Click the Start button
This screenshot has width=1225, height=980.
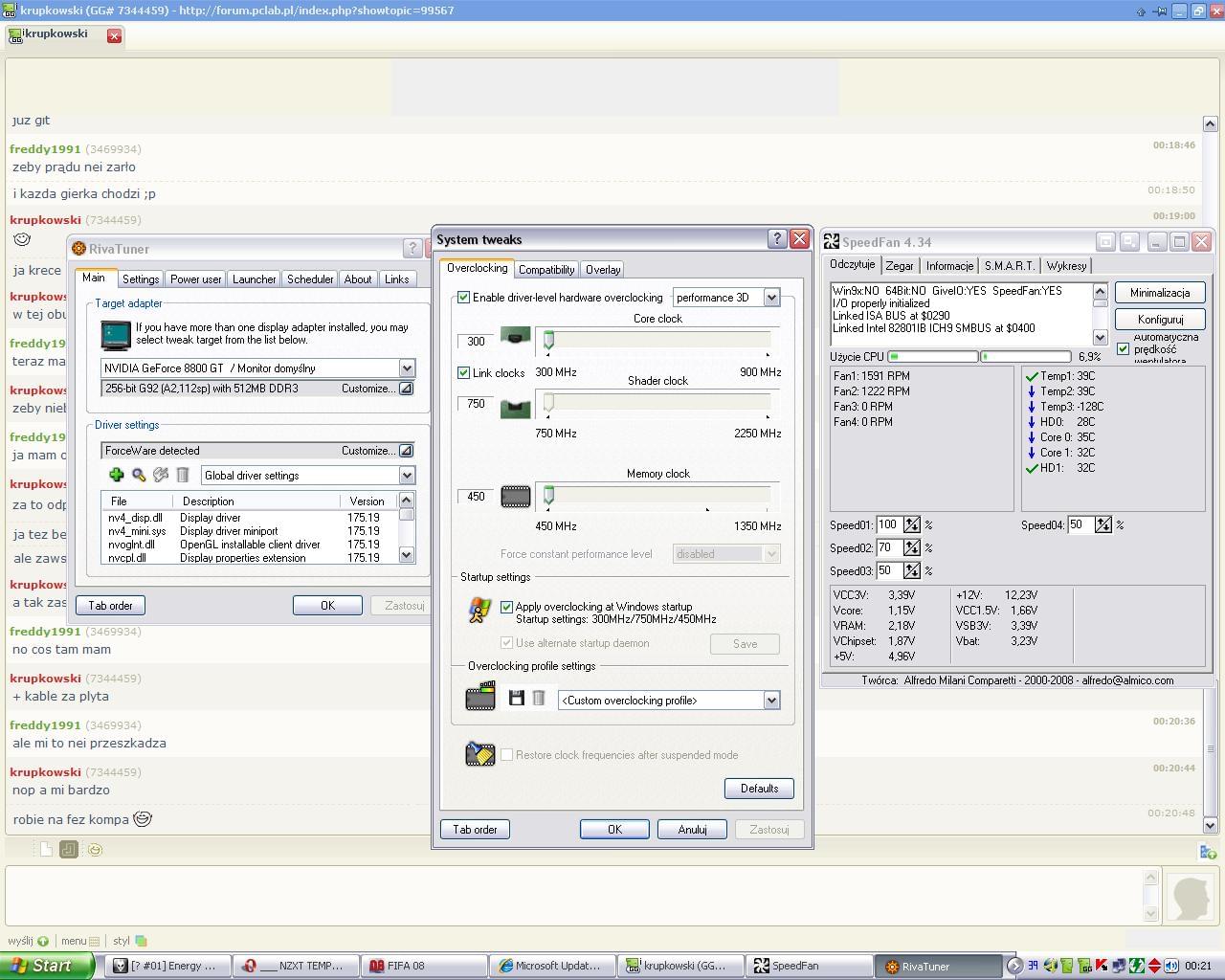pos(46,966)
